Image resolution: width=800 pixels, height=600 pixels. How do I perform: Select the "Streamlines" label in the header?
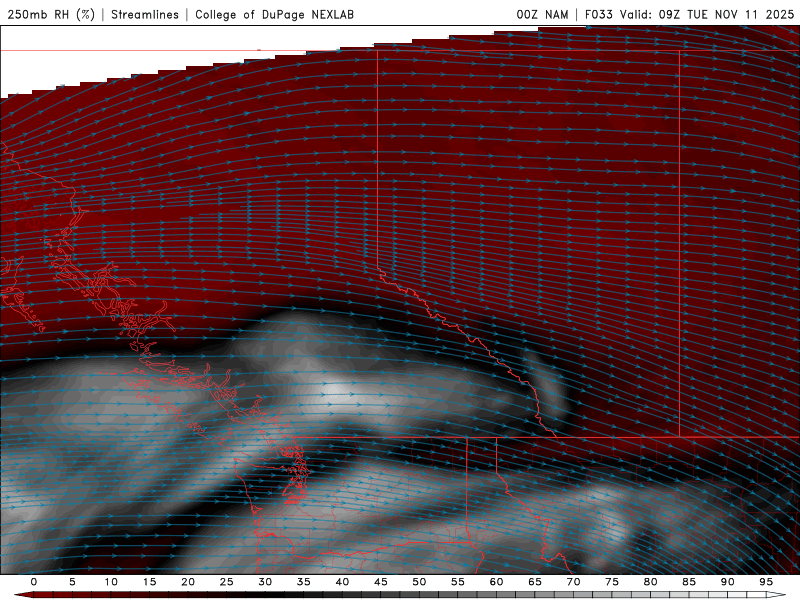coord(147,15)
